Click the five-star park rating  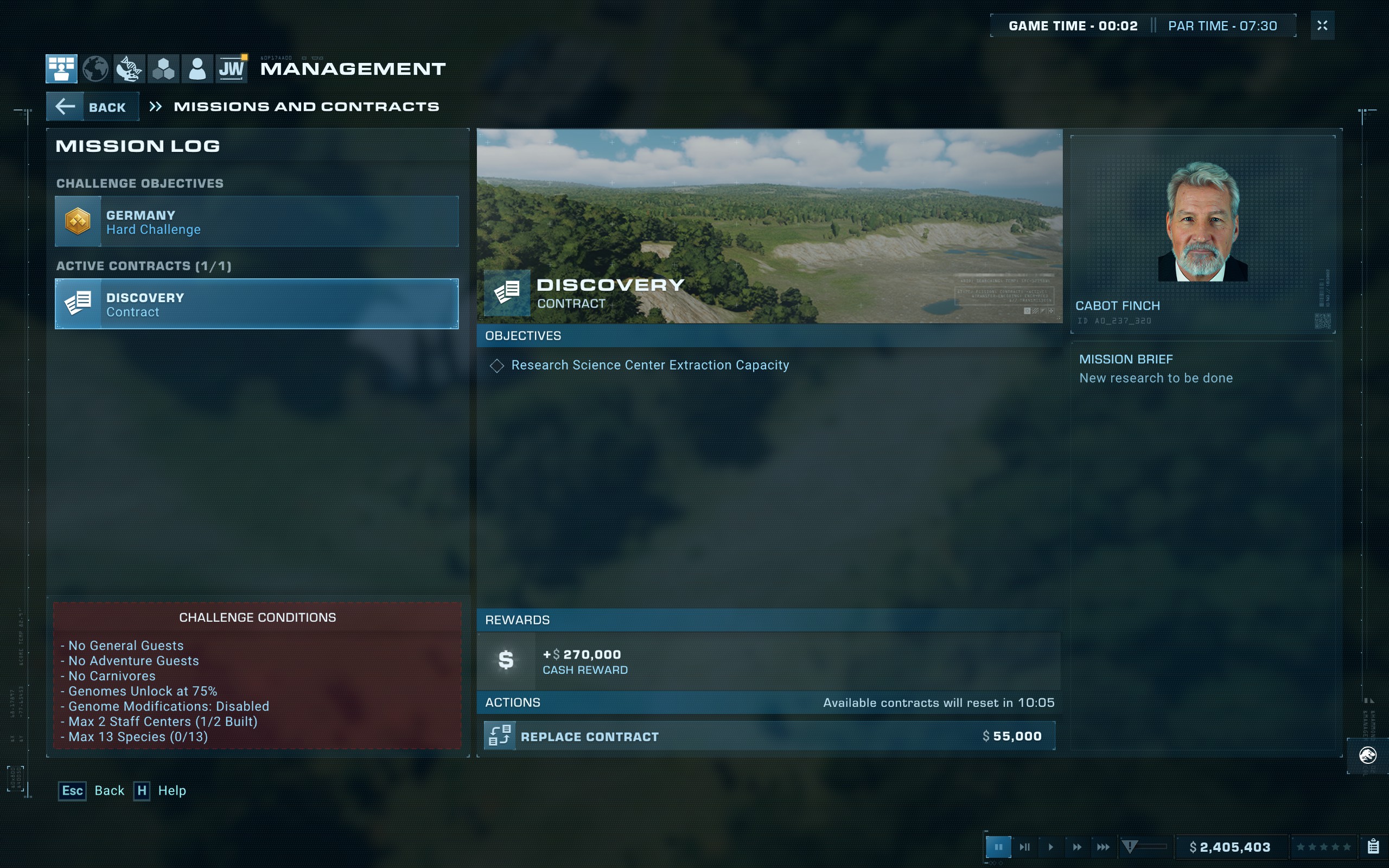point(1323,847)
